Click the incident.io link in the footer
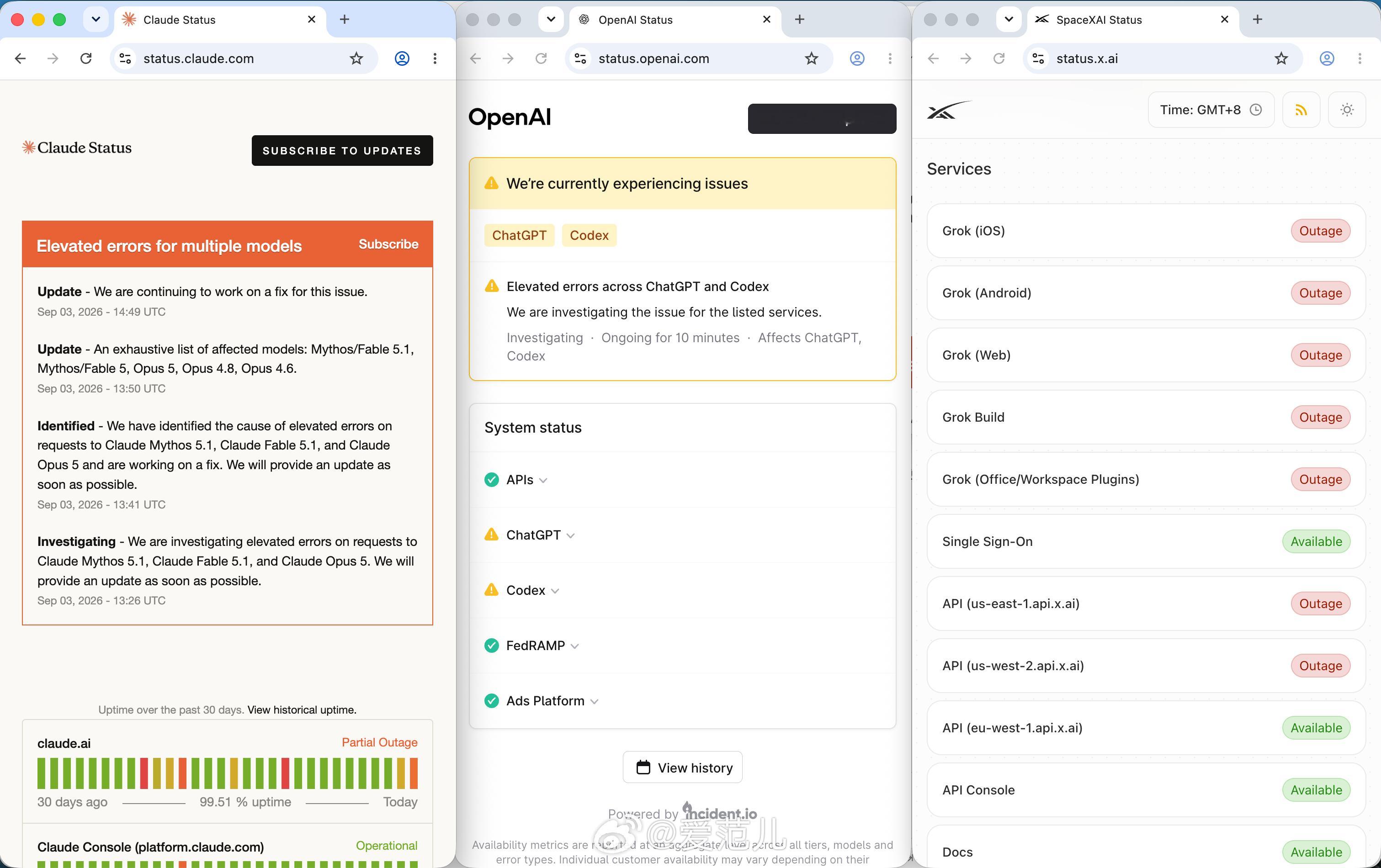Screen dimensions: 1381x868 pos(720,812)
